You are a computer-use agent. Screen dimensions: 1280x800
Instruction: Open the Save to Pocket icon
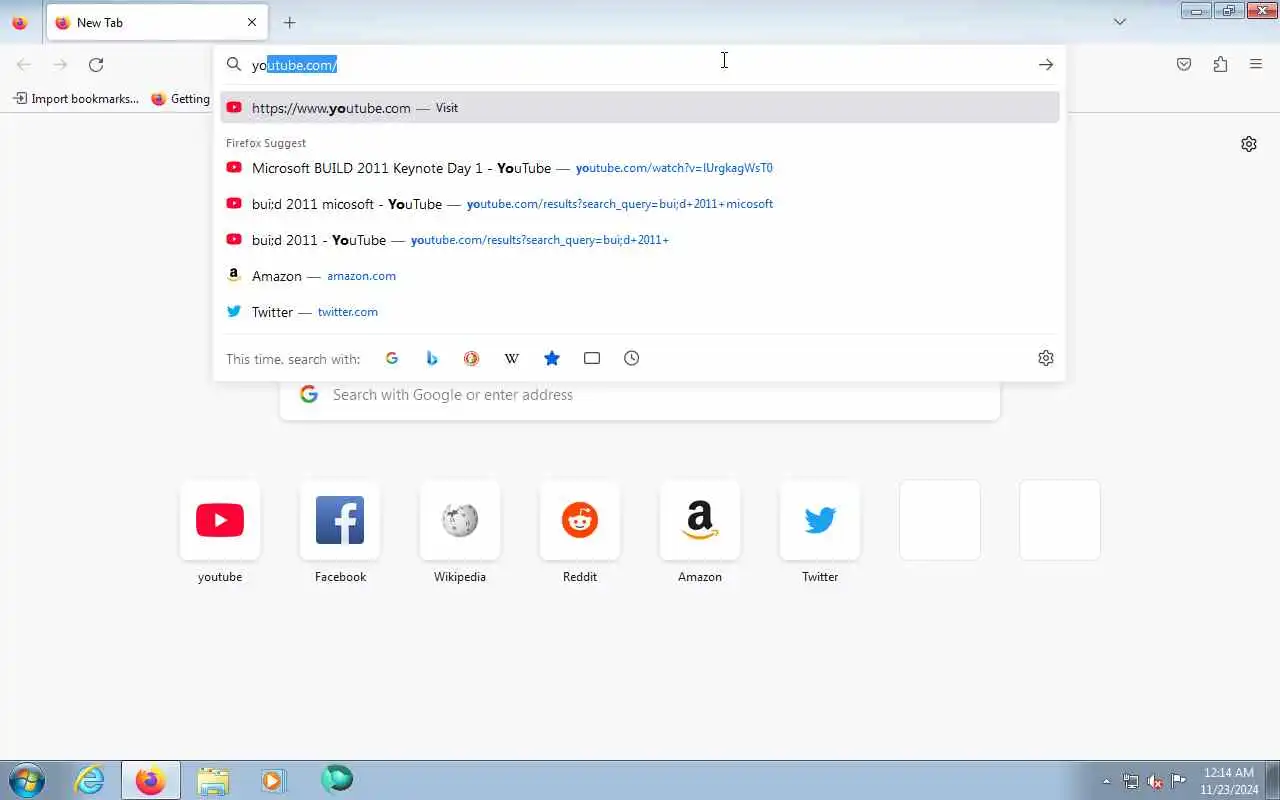1184,65
